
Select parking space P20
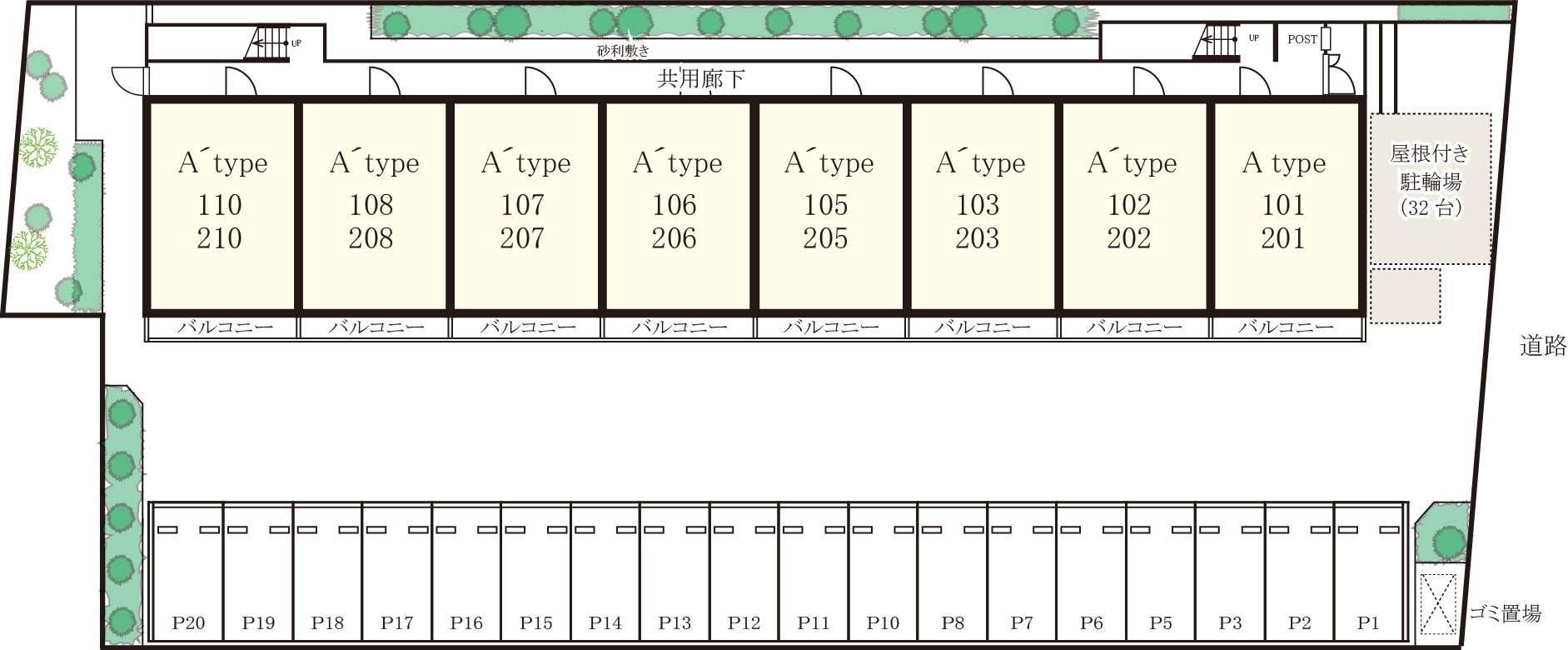tap(188, 583)
